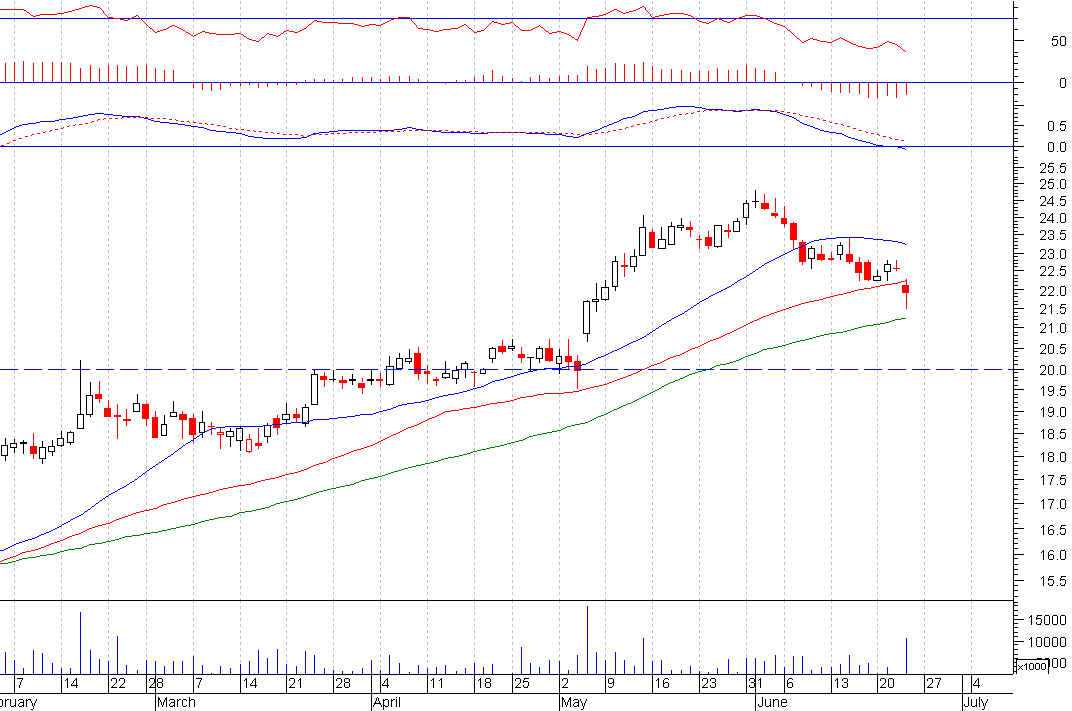Click the x1000 volume scale box

point(1031,666)
